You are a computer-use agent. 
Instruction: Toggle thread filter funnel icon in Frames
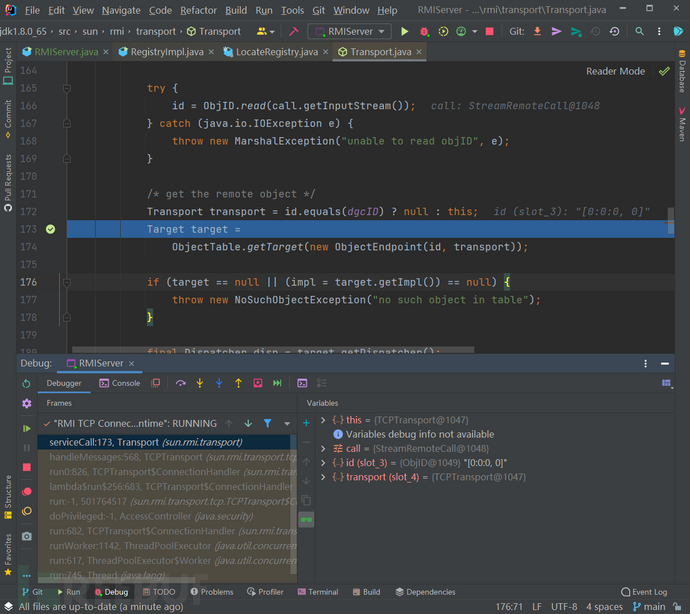click(x=267, y=423)
